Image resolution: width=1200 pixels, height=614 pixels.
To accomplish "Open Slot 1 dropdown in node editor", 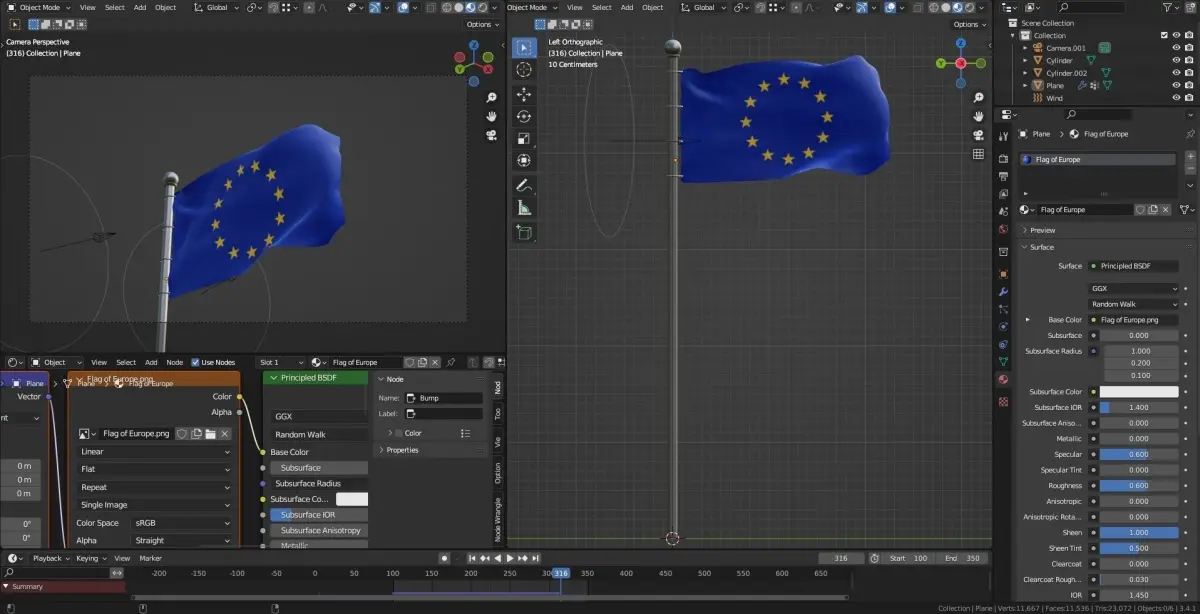I will point(280,362).
